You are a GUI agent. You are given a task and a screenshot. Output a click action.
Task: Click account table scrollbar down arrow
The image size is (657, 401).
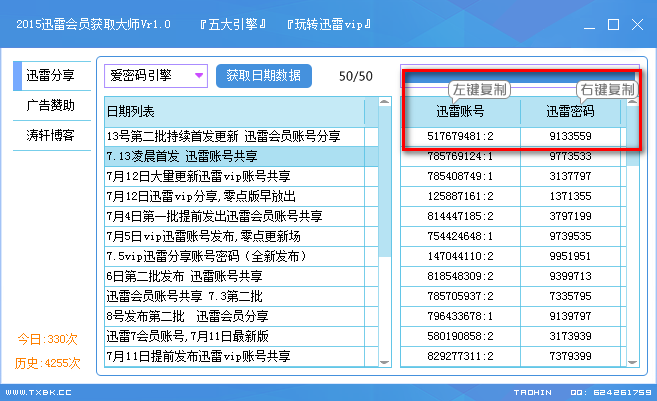[x=633, y=362]
